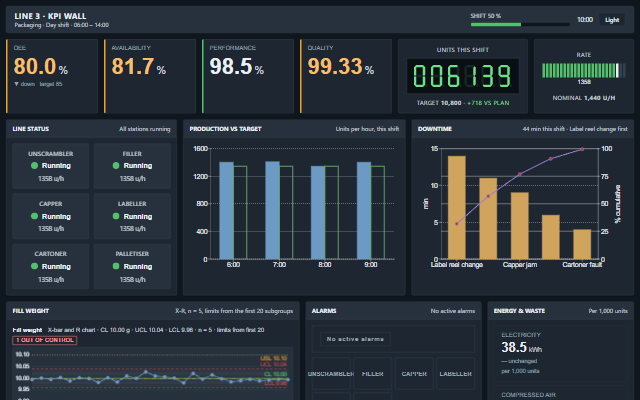Click the 006139 units counter display
Image resolution: width=640 pixels, height=400 pixels.
point(462,76)
